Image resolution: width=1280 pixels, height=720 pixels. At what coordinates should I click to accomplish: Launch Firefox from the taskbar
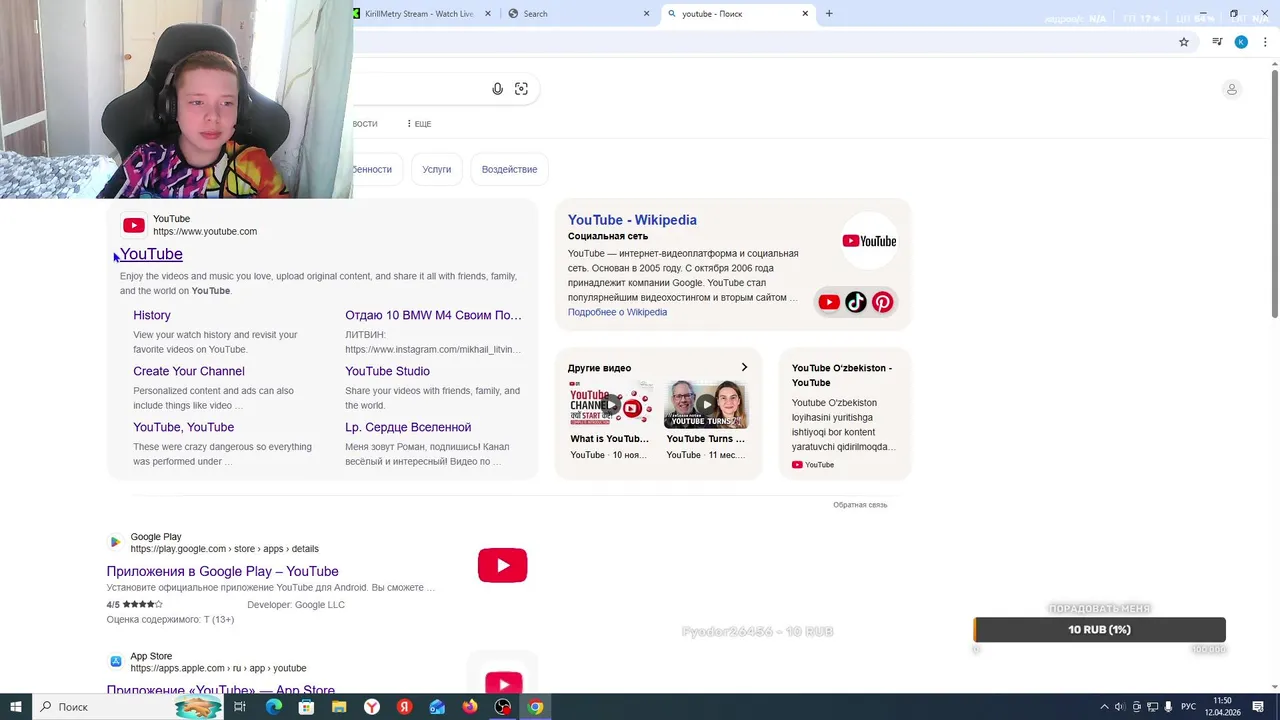pos(470,707)
